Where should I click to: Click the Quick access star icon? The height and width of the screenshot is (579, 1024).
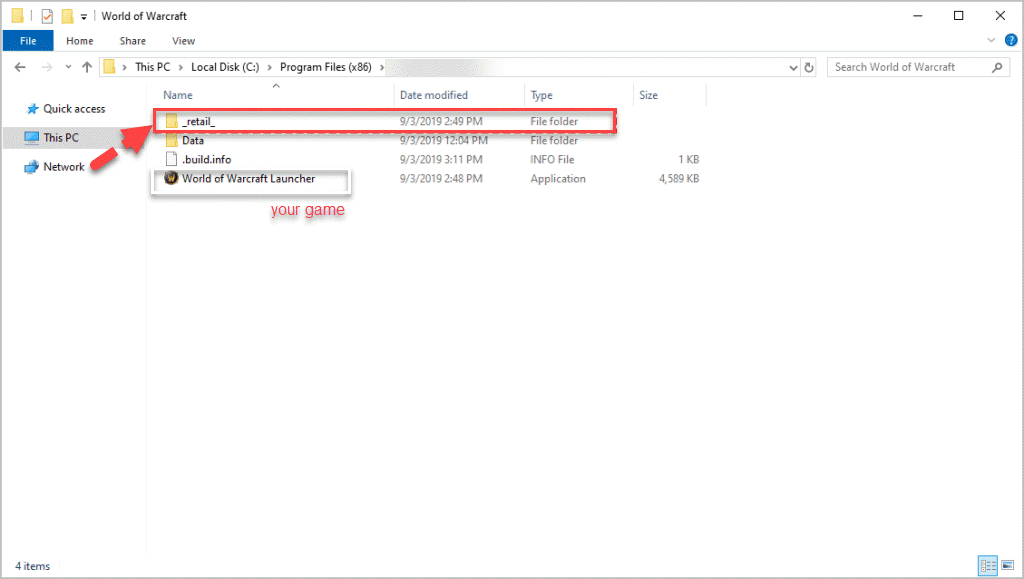32,109
